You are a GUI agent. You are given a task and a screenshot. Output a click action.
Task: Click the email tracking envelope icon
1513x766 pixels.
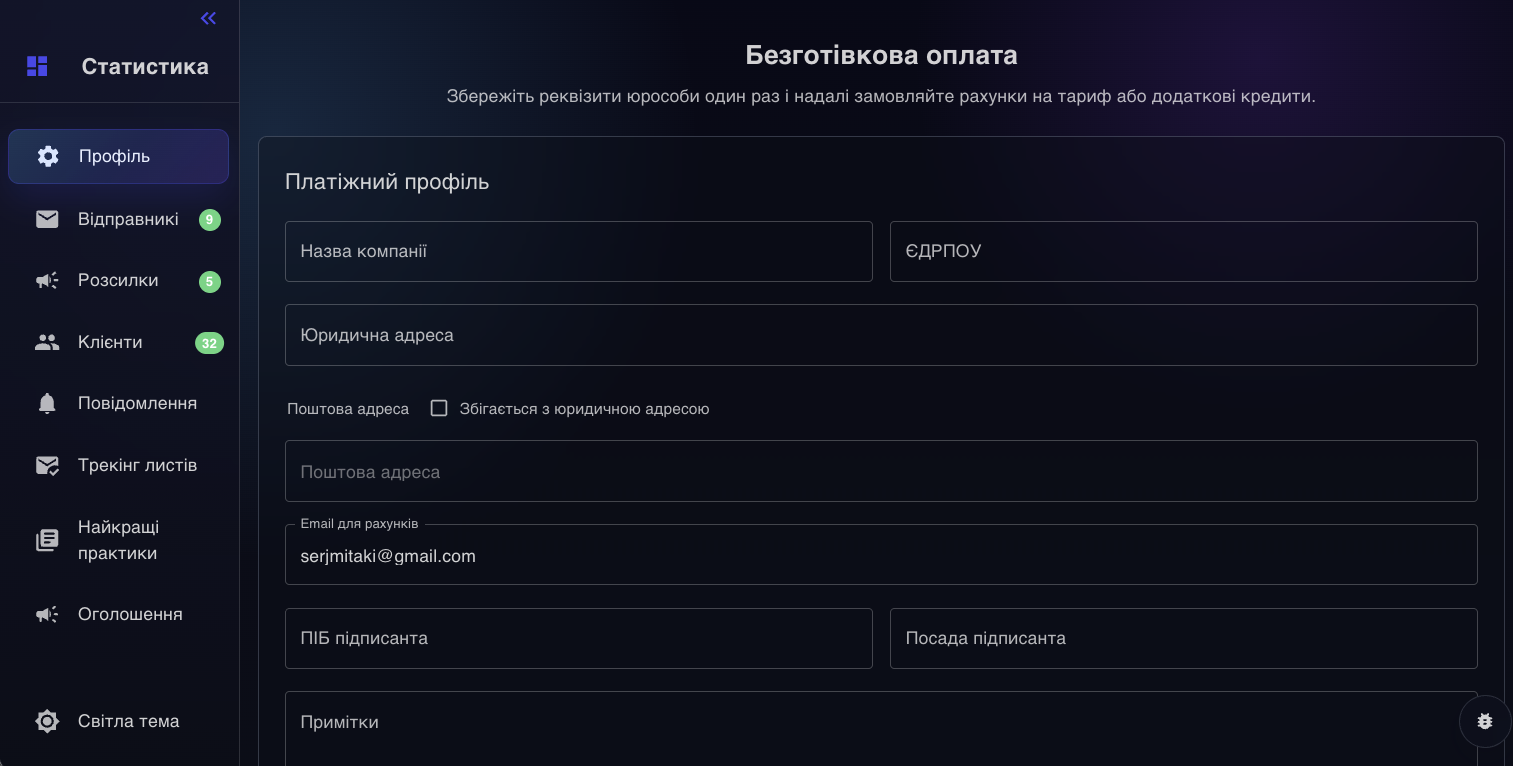[47, 465]
